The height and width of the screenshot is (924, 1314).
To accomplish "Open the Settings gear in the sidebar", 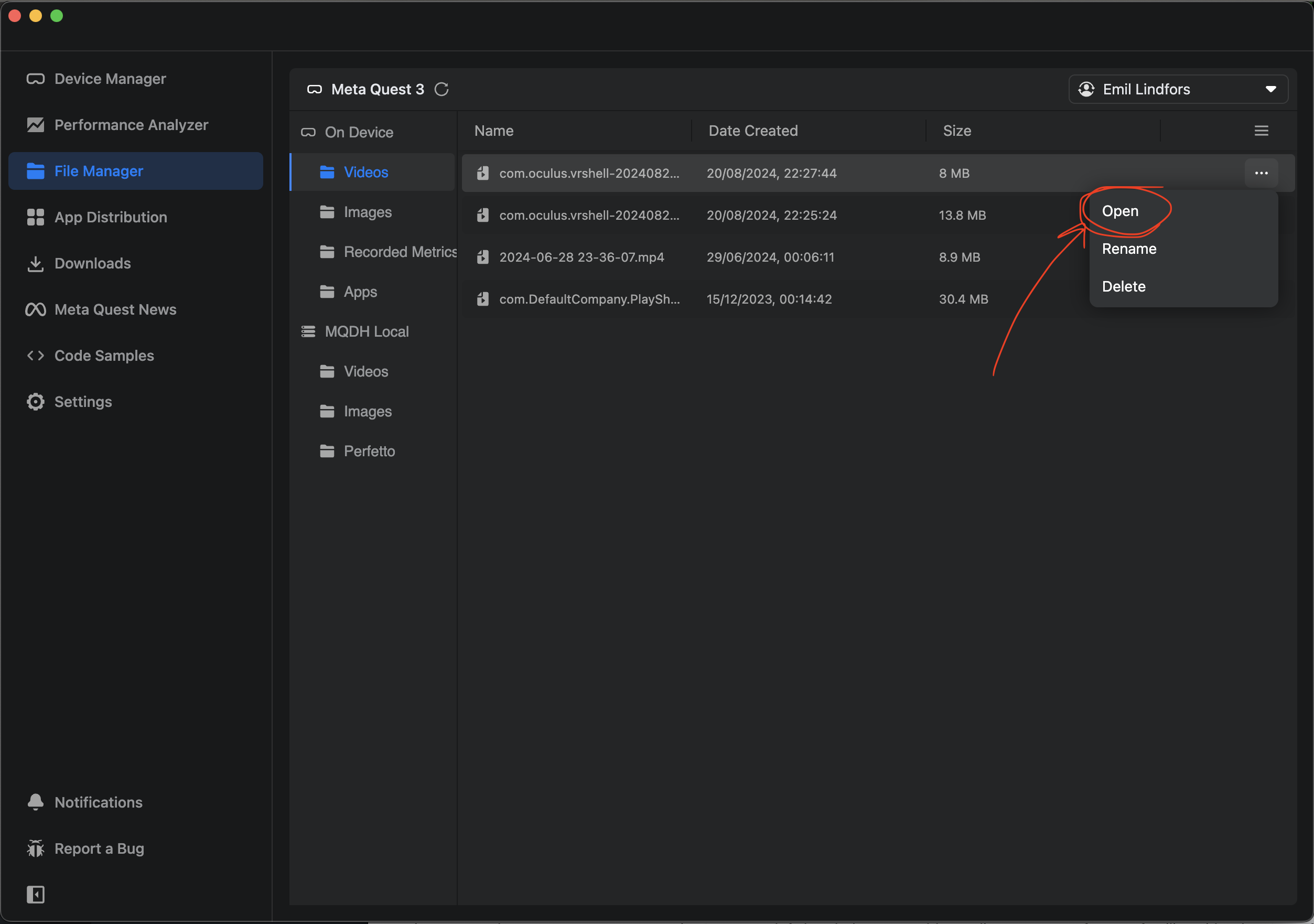I will 36,402.
